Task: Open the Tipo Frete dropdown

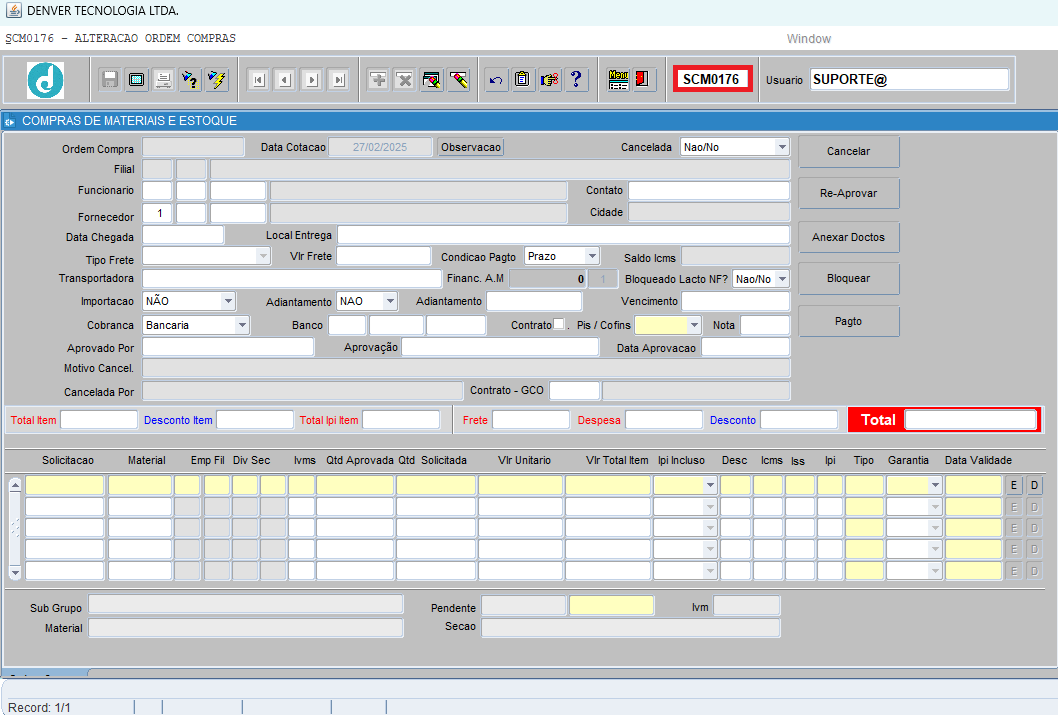Action: [x=263, y=256]
